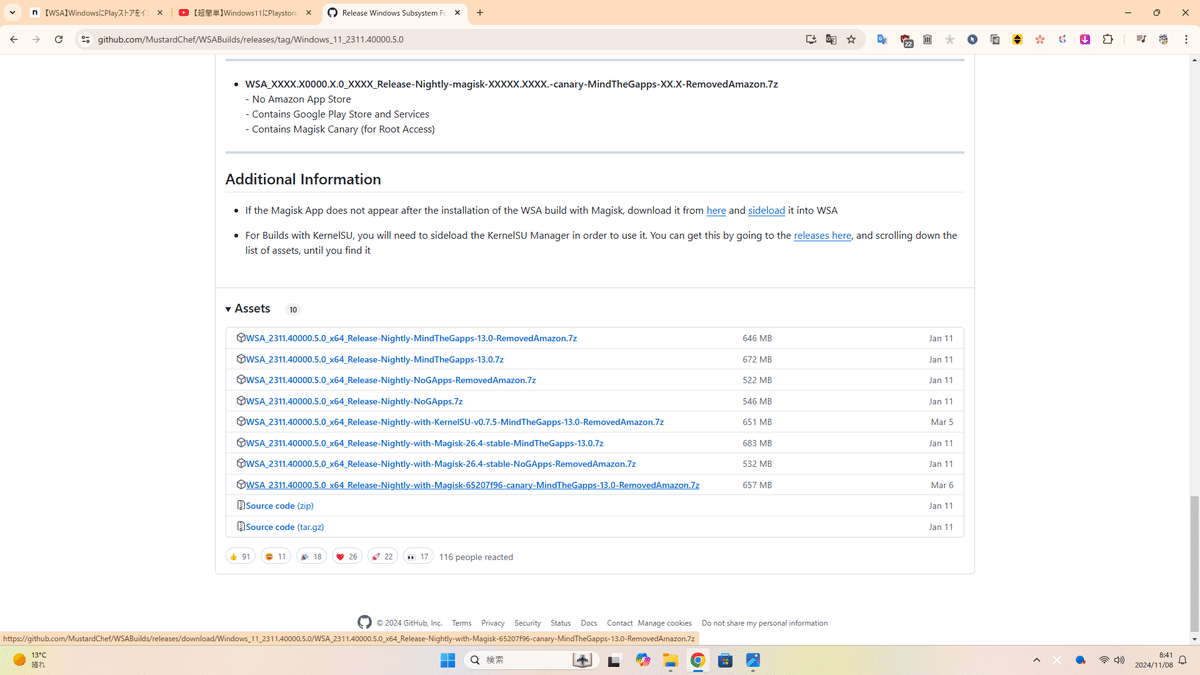Screen dimensions: 1200x675
Task: Open the Windows Start menu
Action: click(448, 660)
